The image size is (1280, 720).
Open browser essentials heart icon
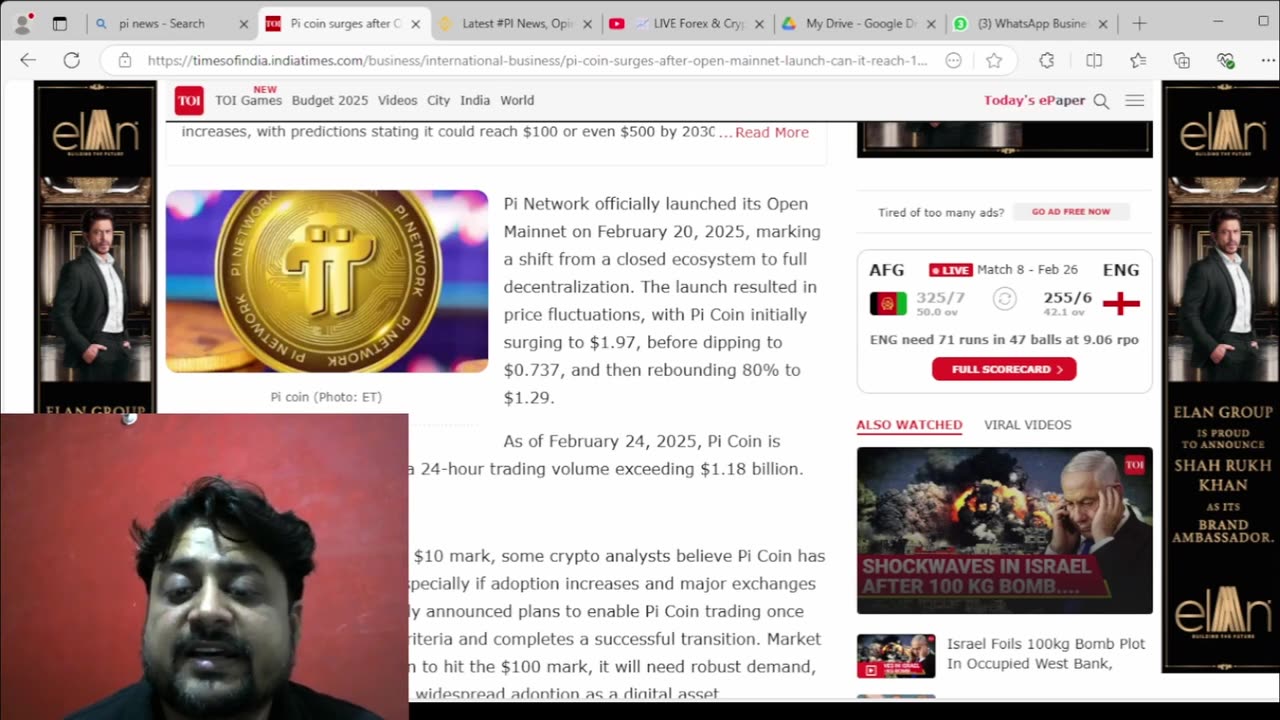(1226, 61)
